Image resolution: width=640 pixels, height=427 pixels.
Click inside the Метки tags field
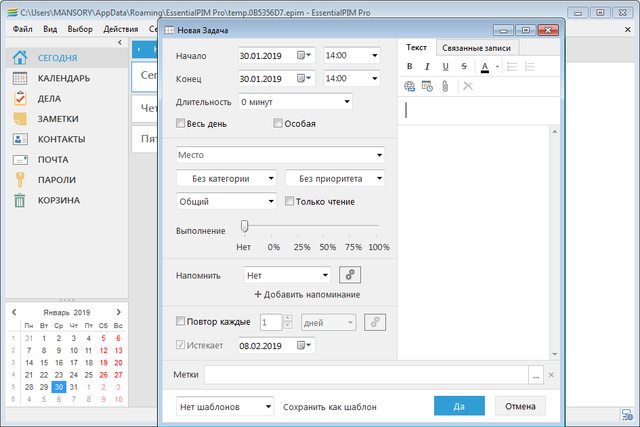[366, 375]
